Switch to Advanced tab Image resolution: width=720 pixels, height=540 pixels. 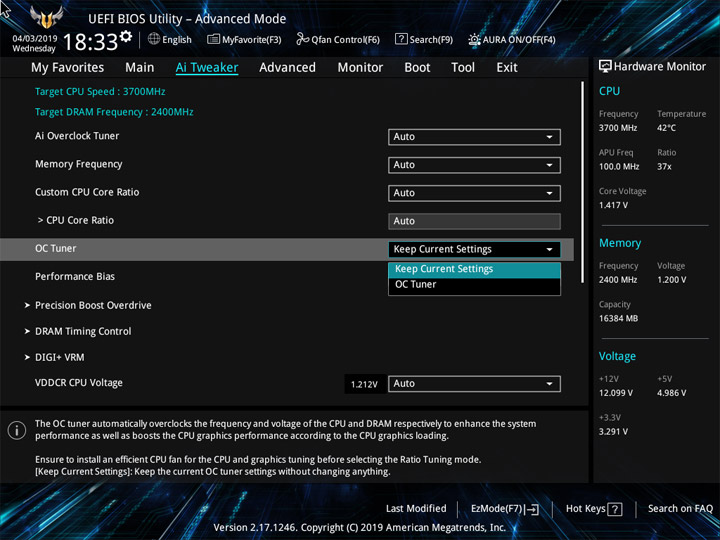[287, 68]
